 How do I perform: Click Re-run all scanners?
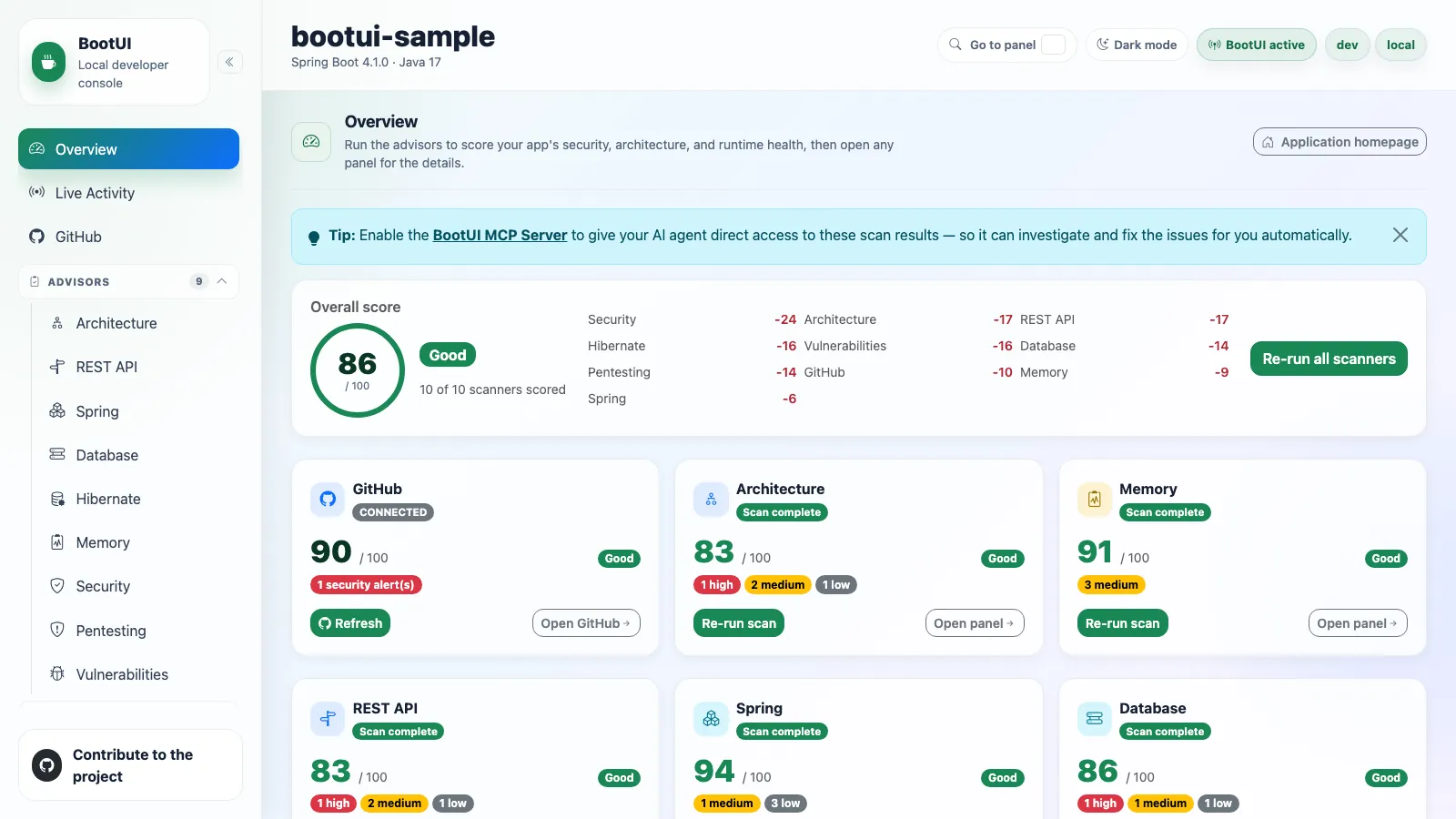coord(1329,359)
